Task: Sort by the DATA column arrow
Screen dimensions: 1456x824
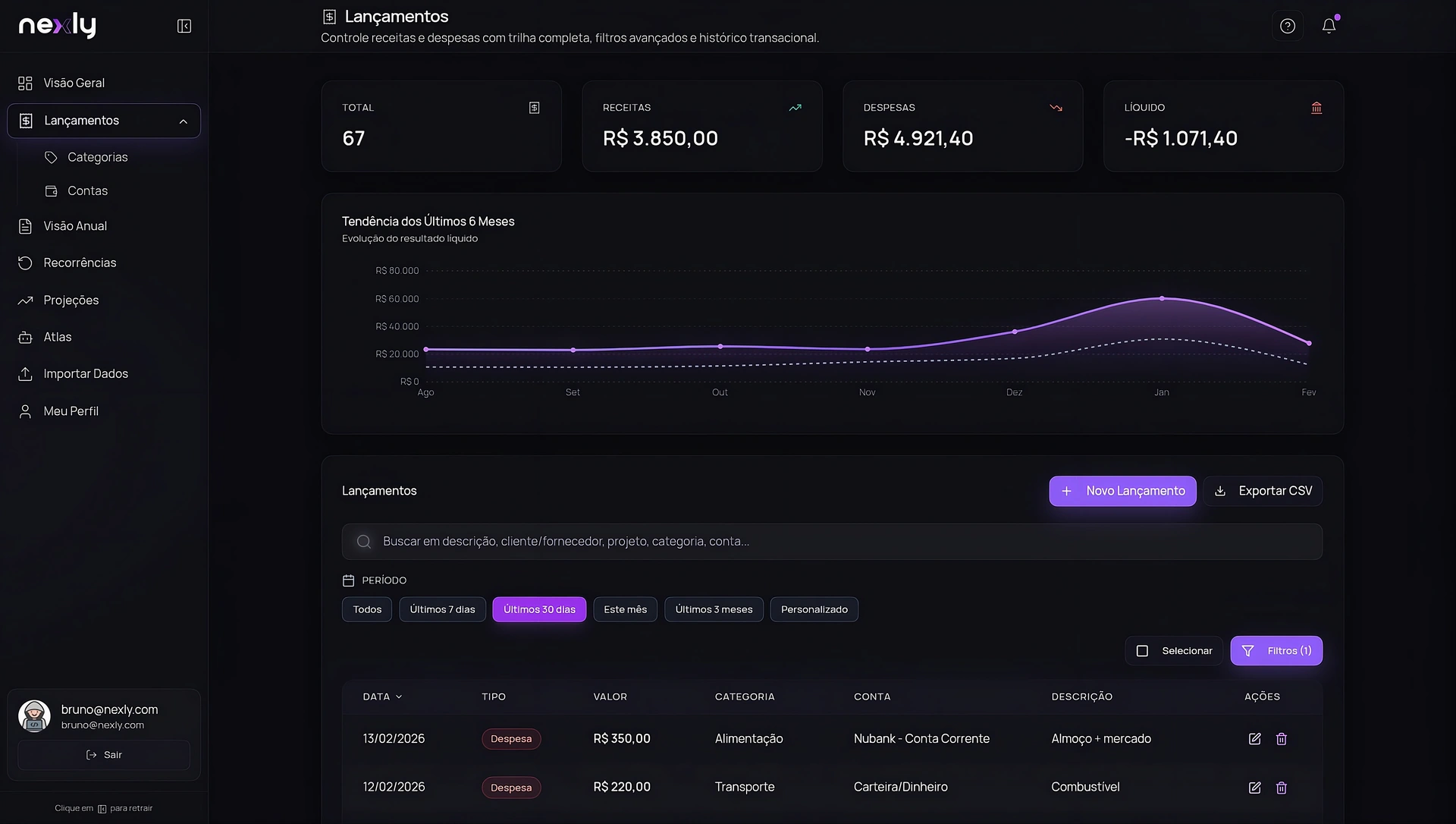Action: point(399,697)
